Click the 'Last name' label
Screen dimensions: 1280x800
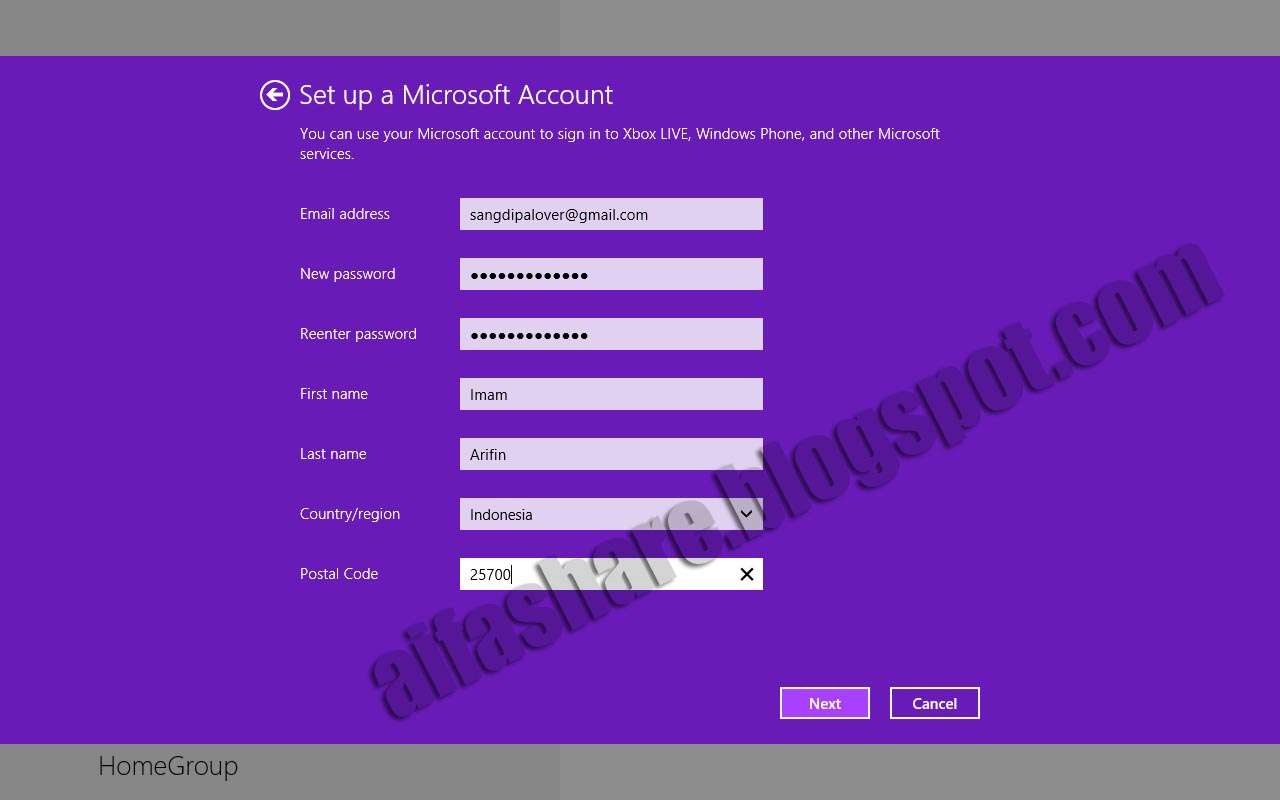(x=333, y=454)
